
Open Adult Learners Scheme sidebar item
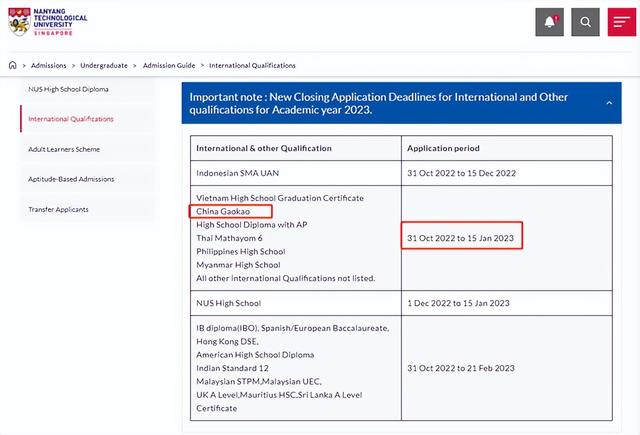(x=64, y=149)
